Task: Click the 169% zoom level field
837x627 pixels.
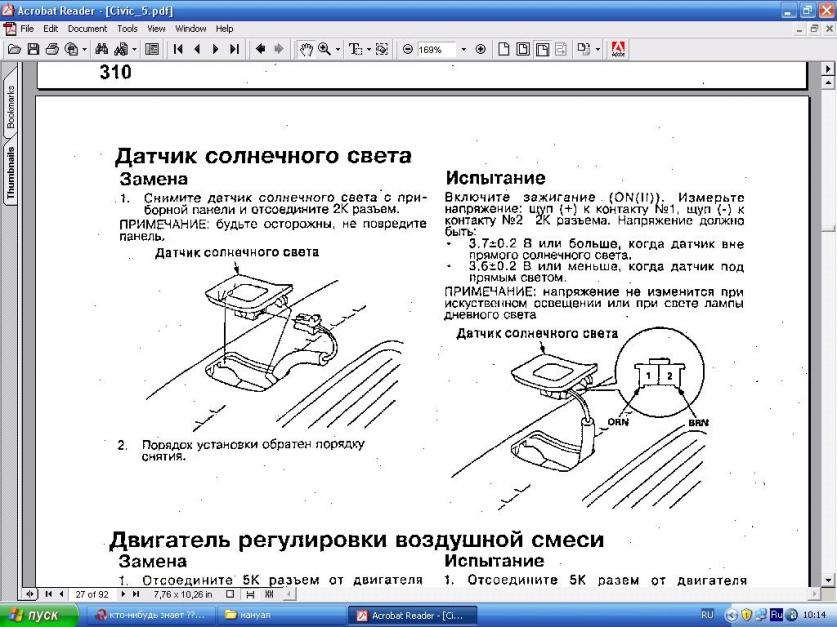Action: (436, 50)
